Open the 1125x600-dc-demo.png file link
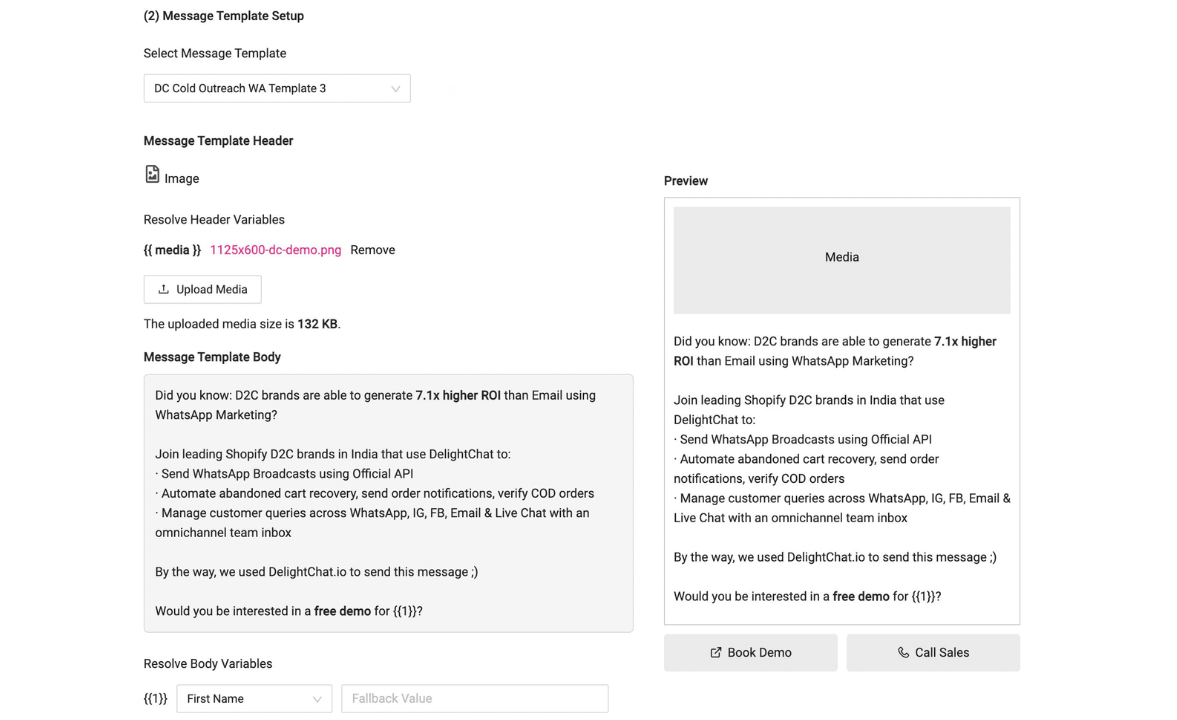 coord(275,250)
